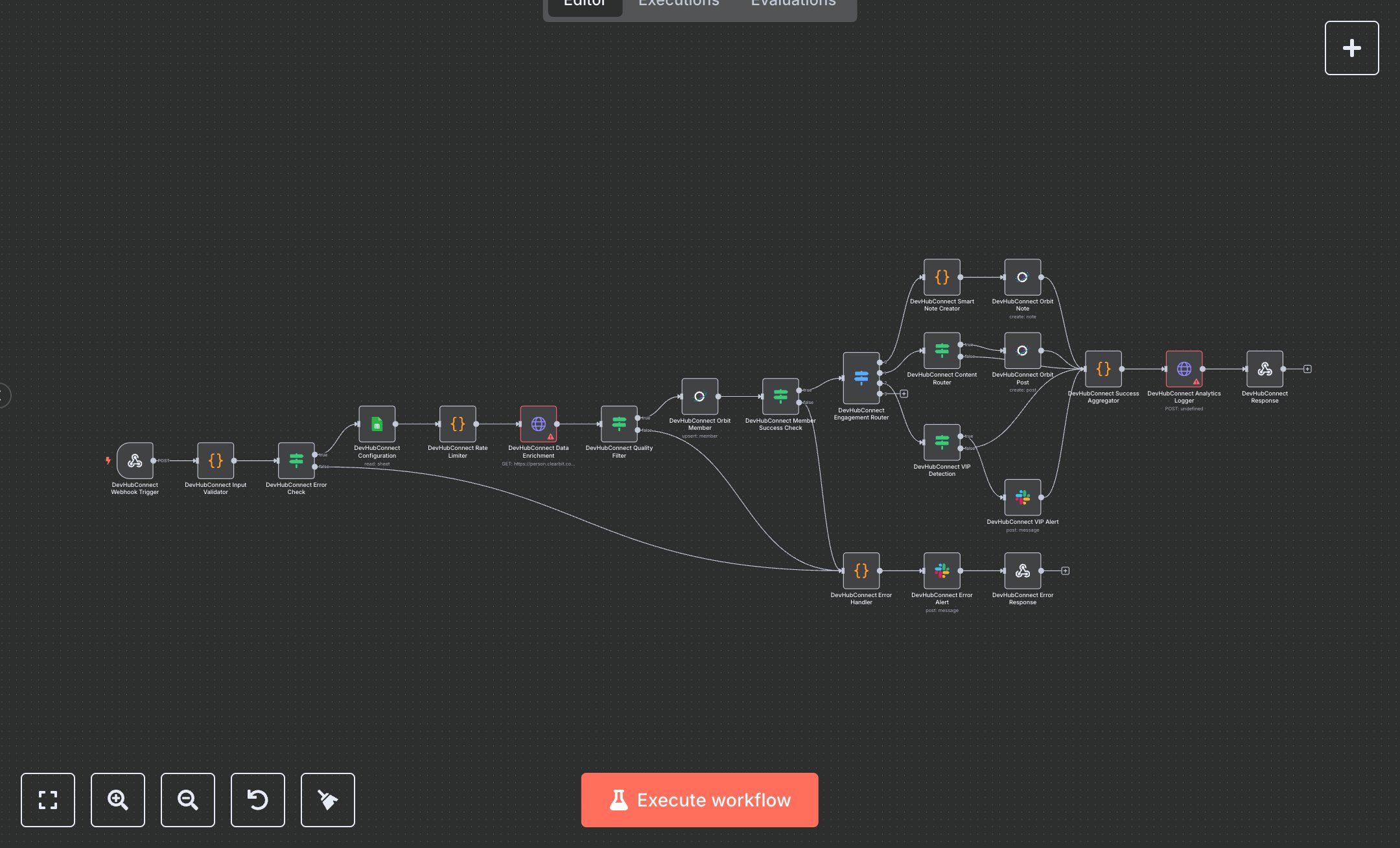Viewport: 1400px width, 848px height.
Task: Click the tidy up workflow broom icon
Action: coord(327,800)
